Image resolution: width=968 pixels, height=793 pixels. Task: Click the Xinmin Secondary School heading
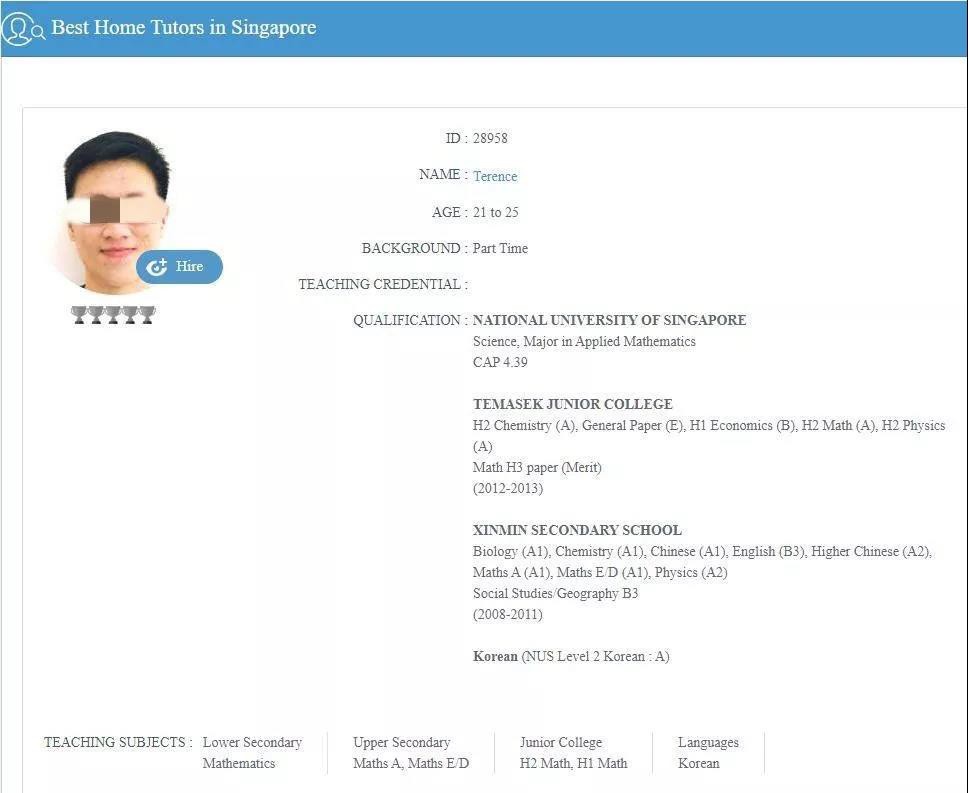577,530
